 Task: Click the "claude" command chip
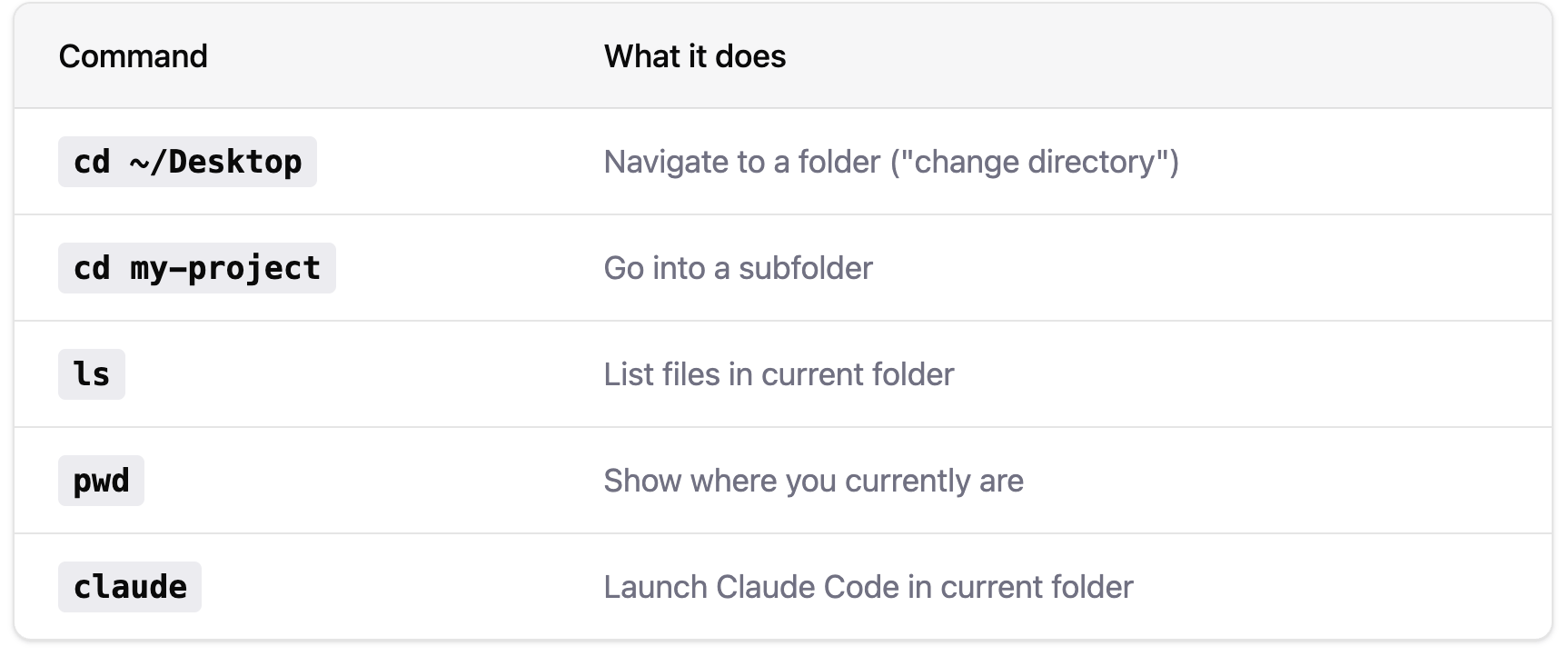tap(130, 587)
